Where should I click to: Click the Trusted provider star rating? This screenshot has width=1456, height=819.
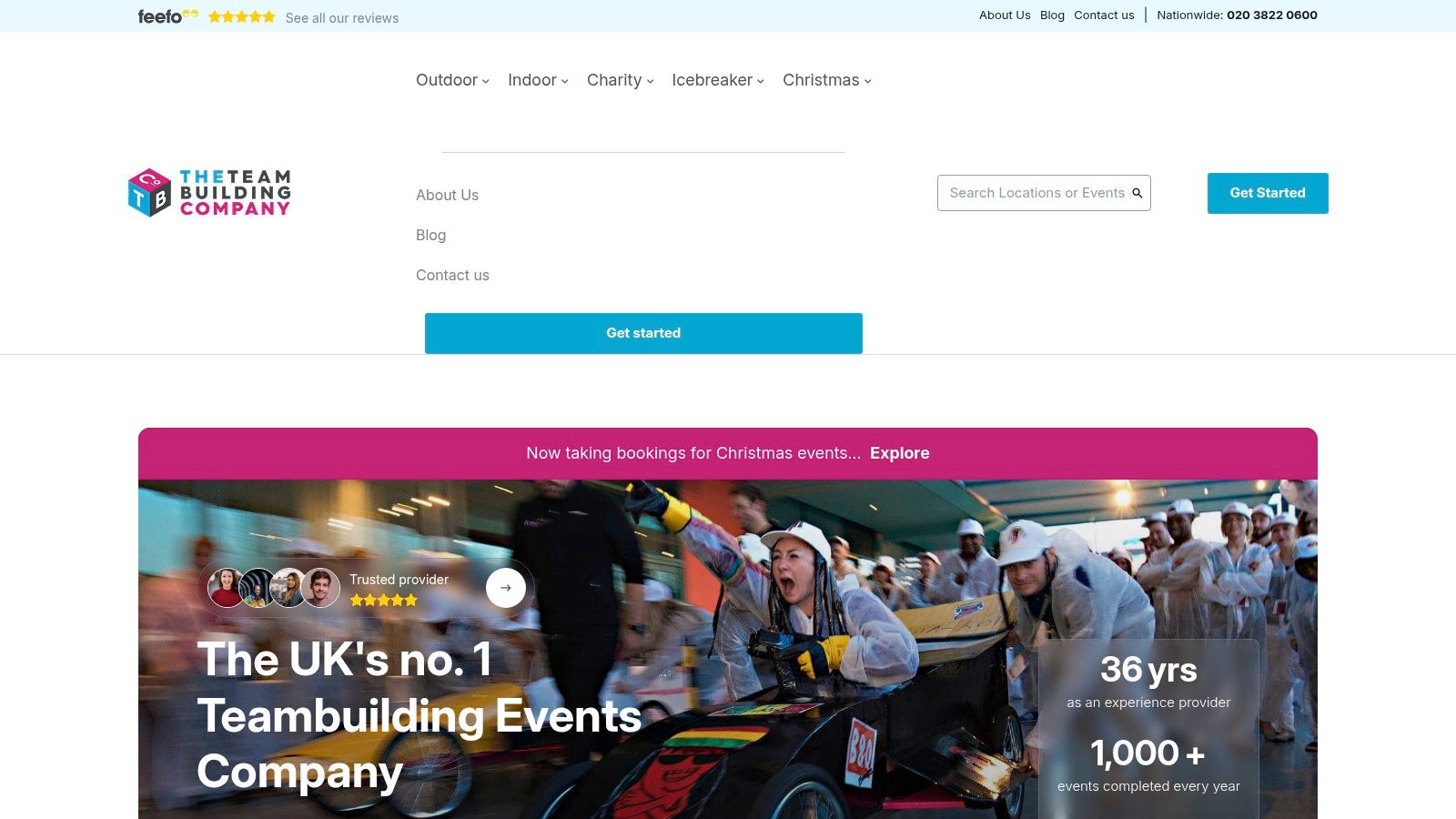tap(383, 601)
